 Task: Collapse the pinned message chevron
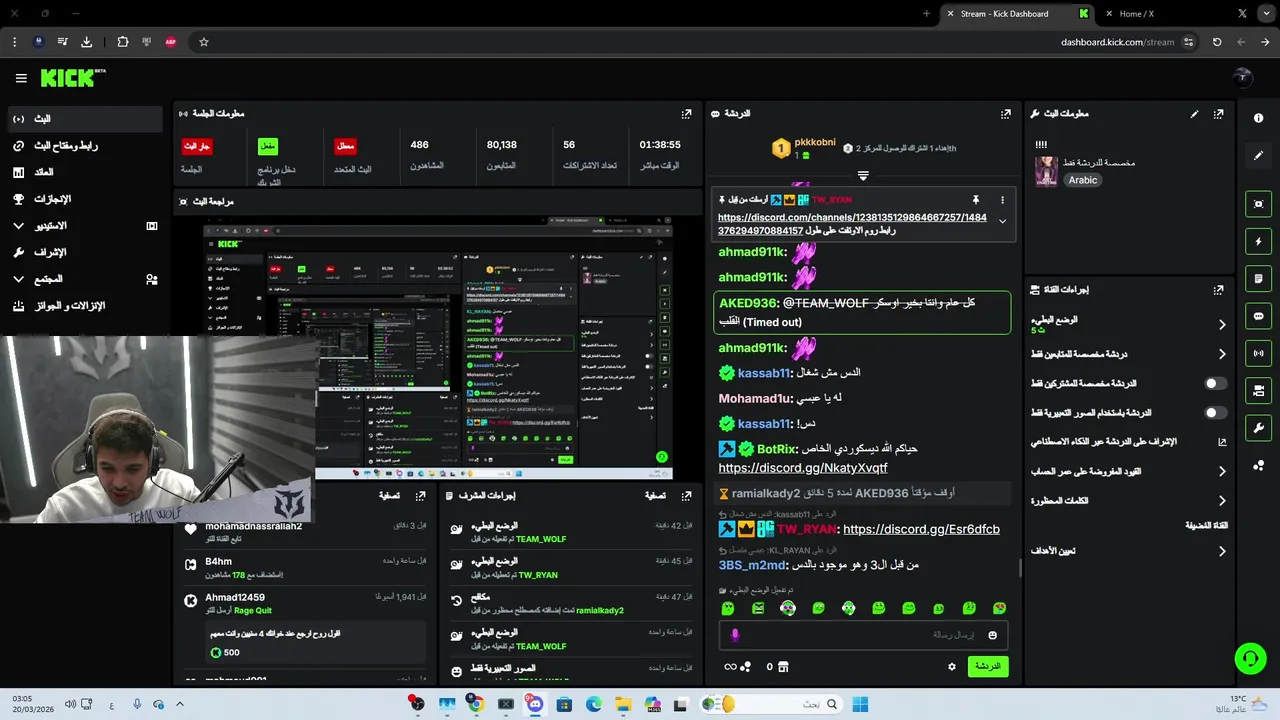coord(1002,222)
